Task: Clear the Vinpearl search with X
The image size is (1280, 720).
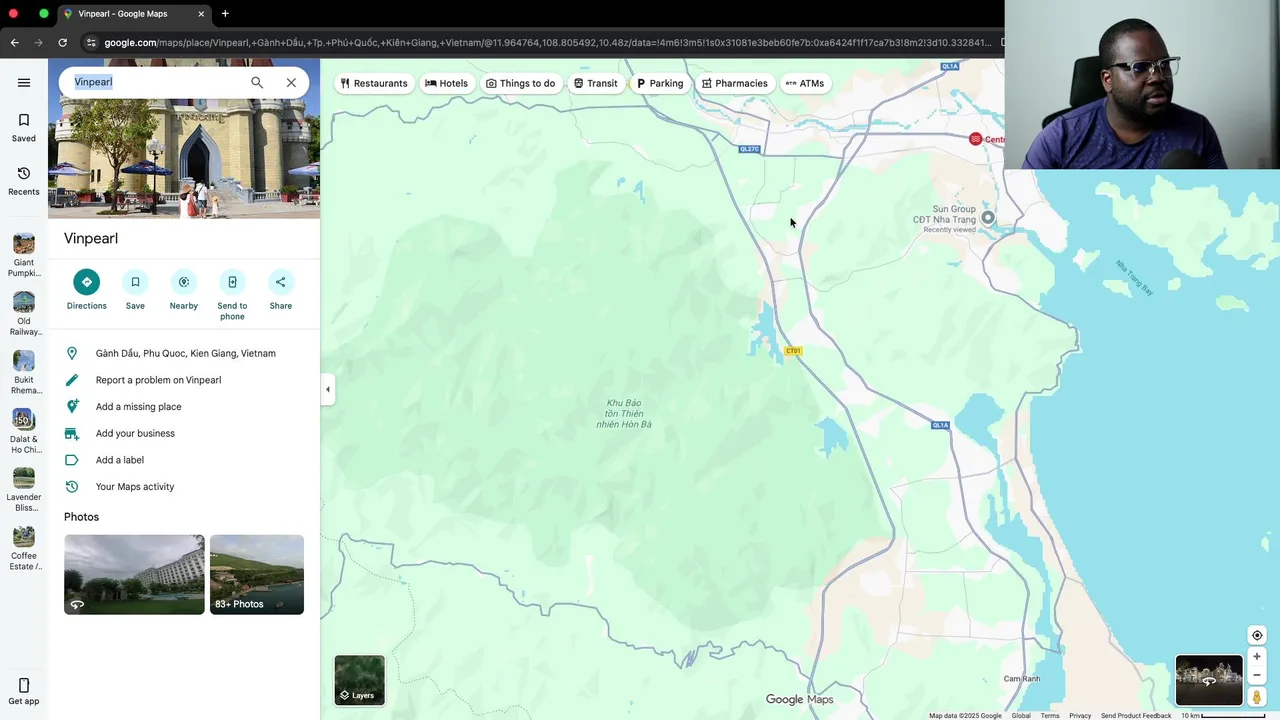Action: pyautogui.click(x=291, y=83)
